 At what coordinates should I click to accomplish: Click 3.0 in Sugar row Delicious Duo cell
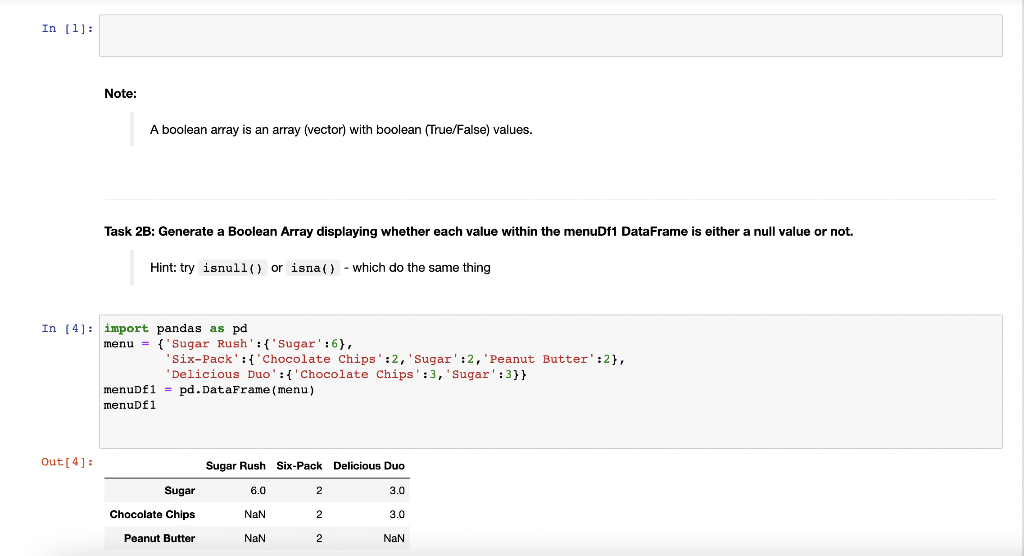tap(397, 491)
